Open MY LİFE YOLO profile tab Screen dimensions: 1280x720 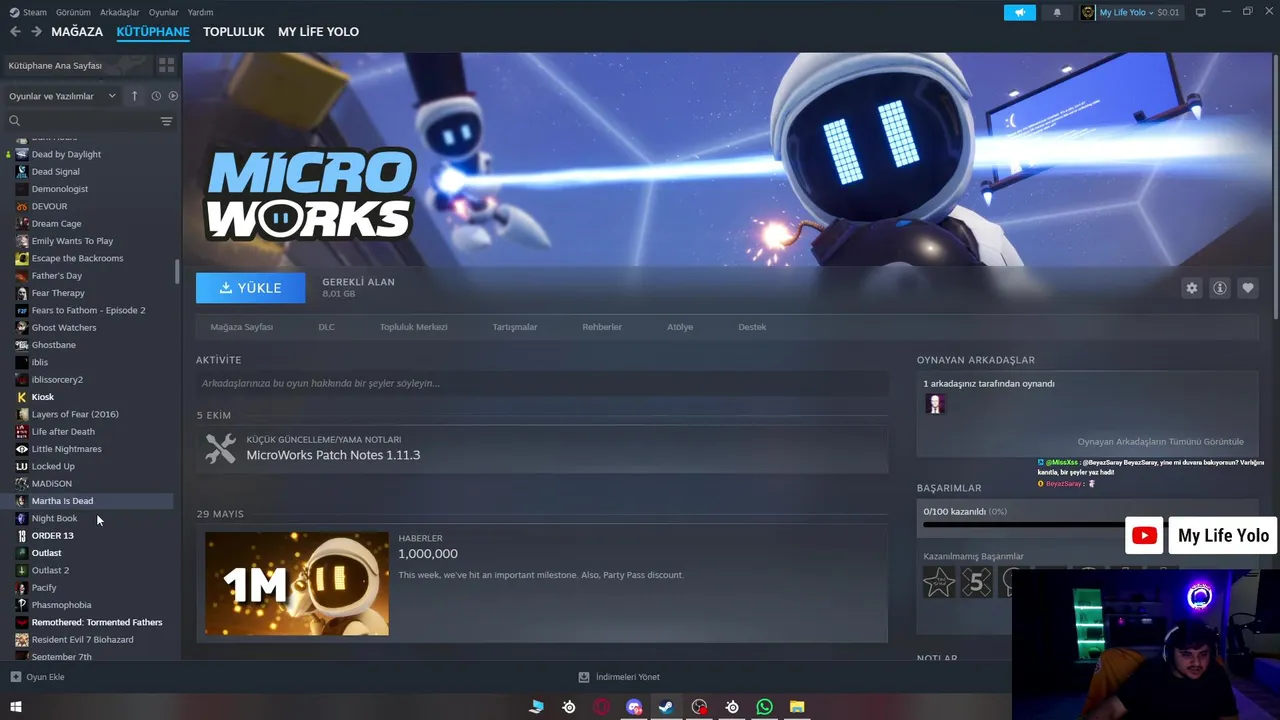[x=318, y=32]
